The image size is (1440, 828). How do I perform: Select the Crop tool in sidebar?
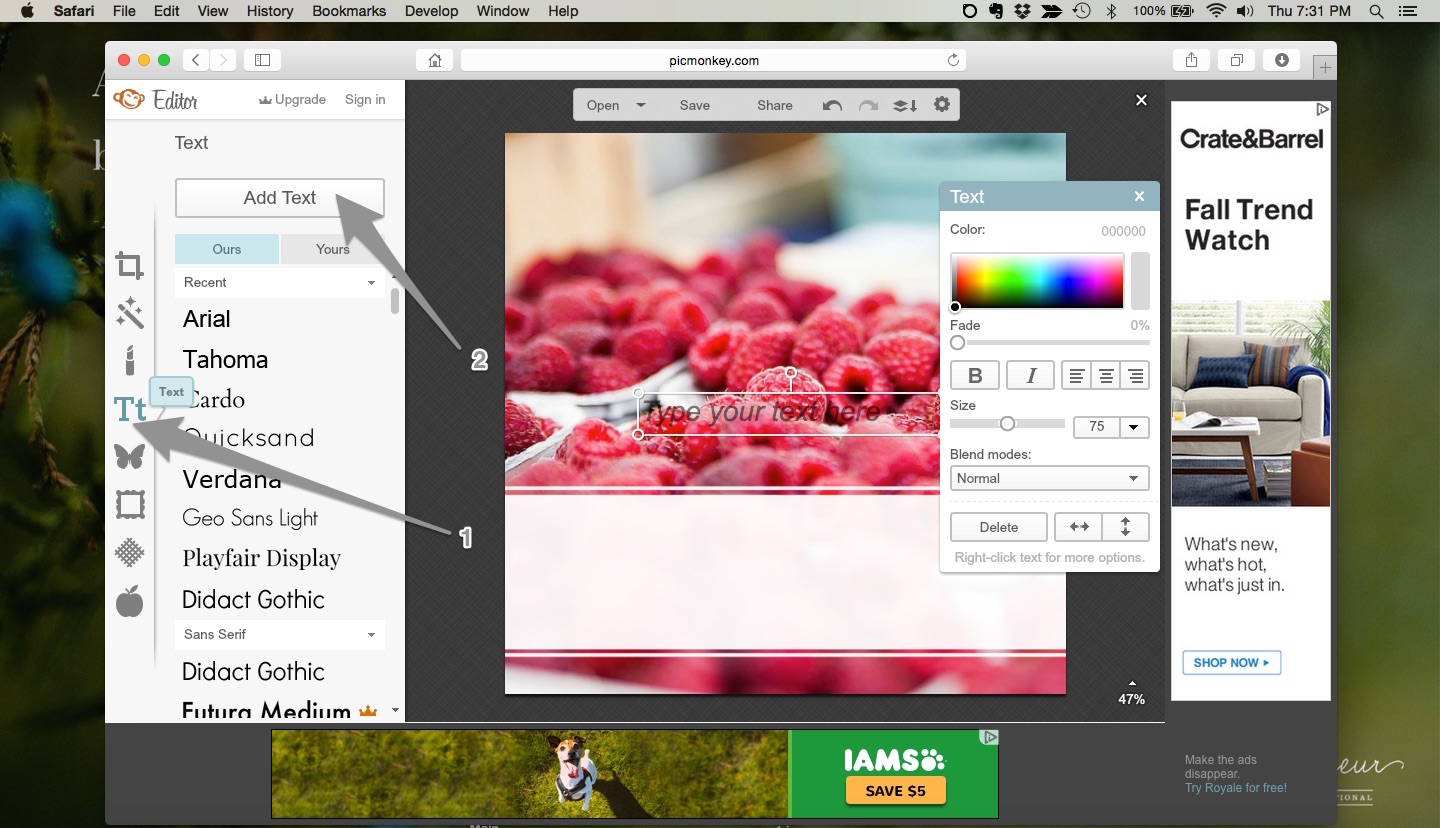pos(129,266)
